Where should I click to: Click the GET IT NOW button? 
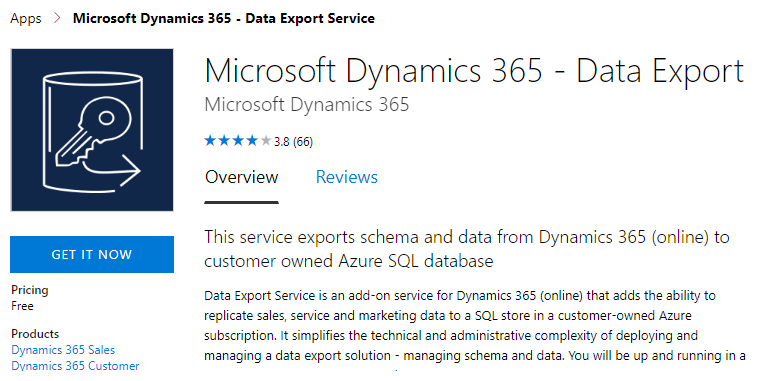tap(92, 254)
